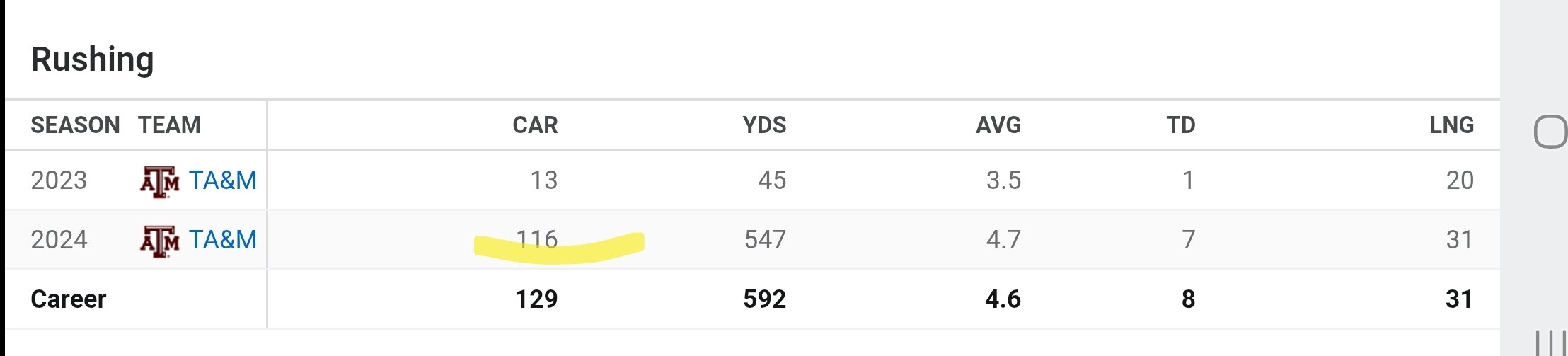Select the 2023 season row label
The image size is (1568, 356).
click(59, 180)
